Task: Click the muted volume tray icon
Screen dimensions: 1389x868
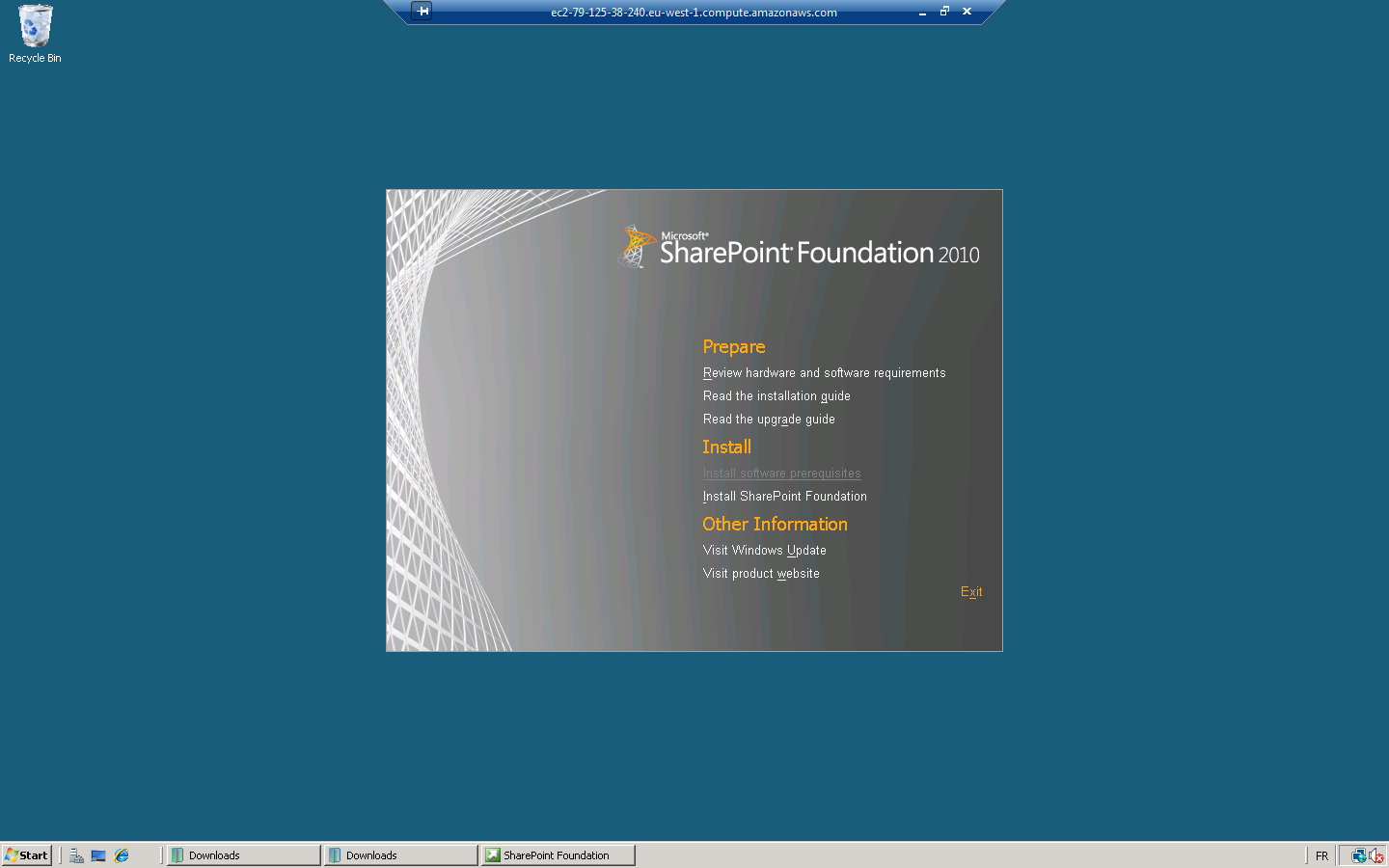Action: coord(1375,855)
